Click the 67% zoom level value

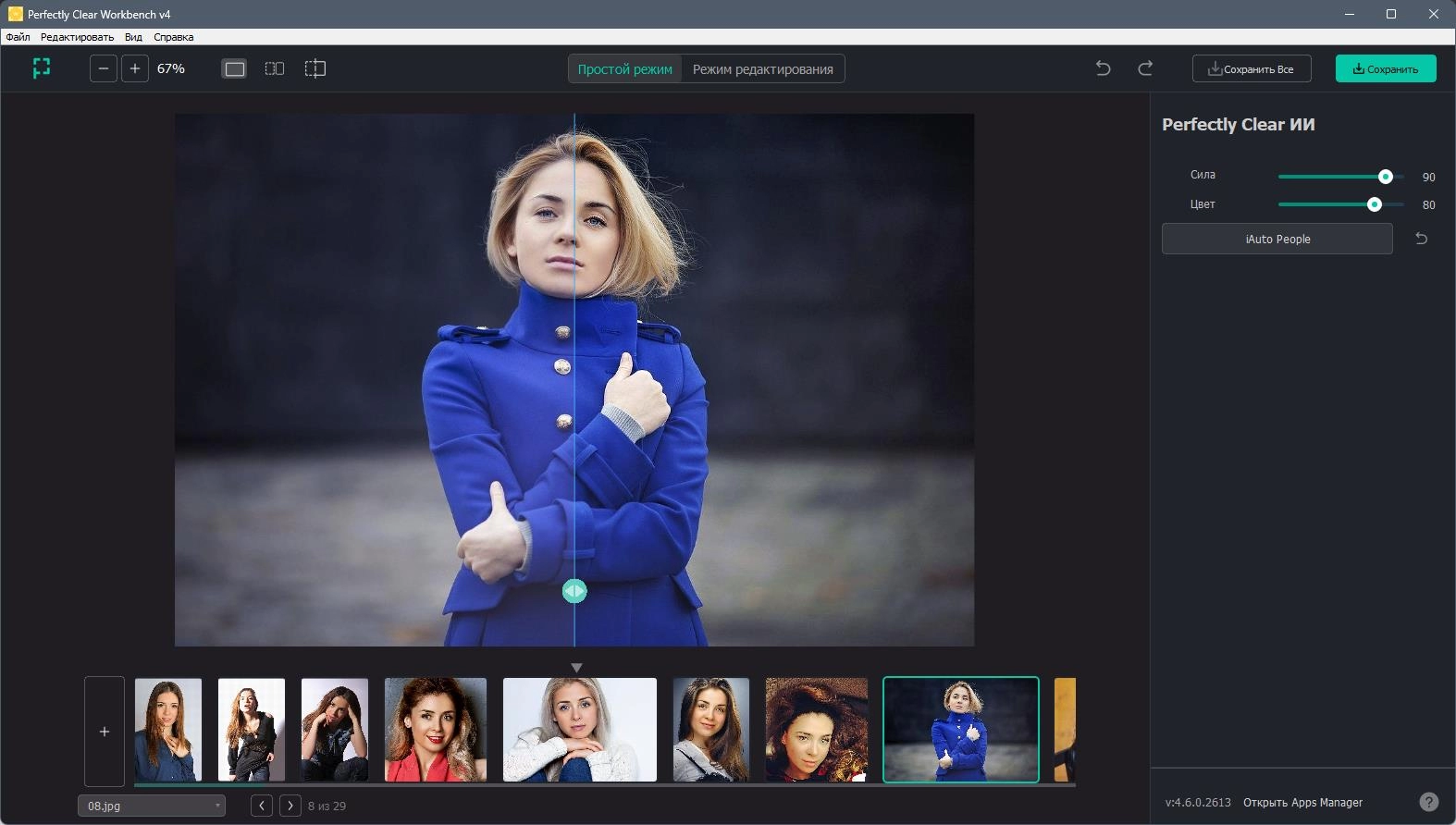tap(171, 68)
